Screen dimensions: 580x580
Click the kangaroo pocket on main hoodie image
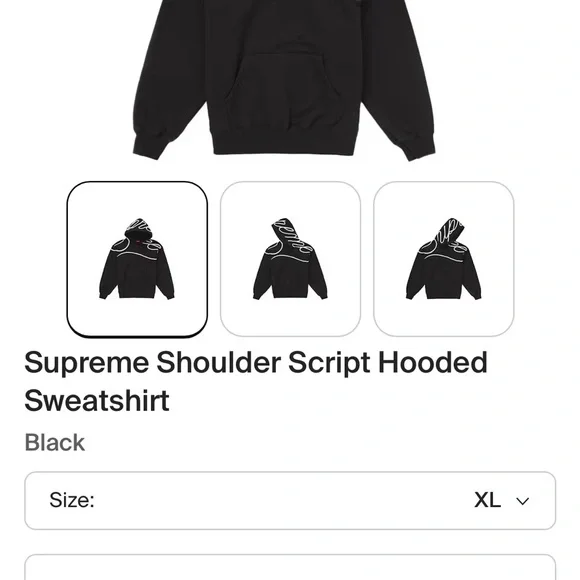(x=284, y=91)
